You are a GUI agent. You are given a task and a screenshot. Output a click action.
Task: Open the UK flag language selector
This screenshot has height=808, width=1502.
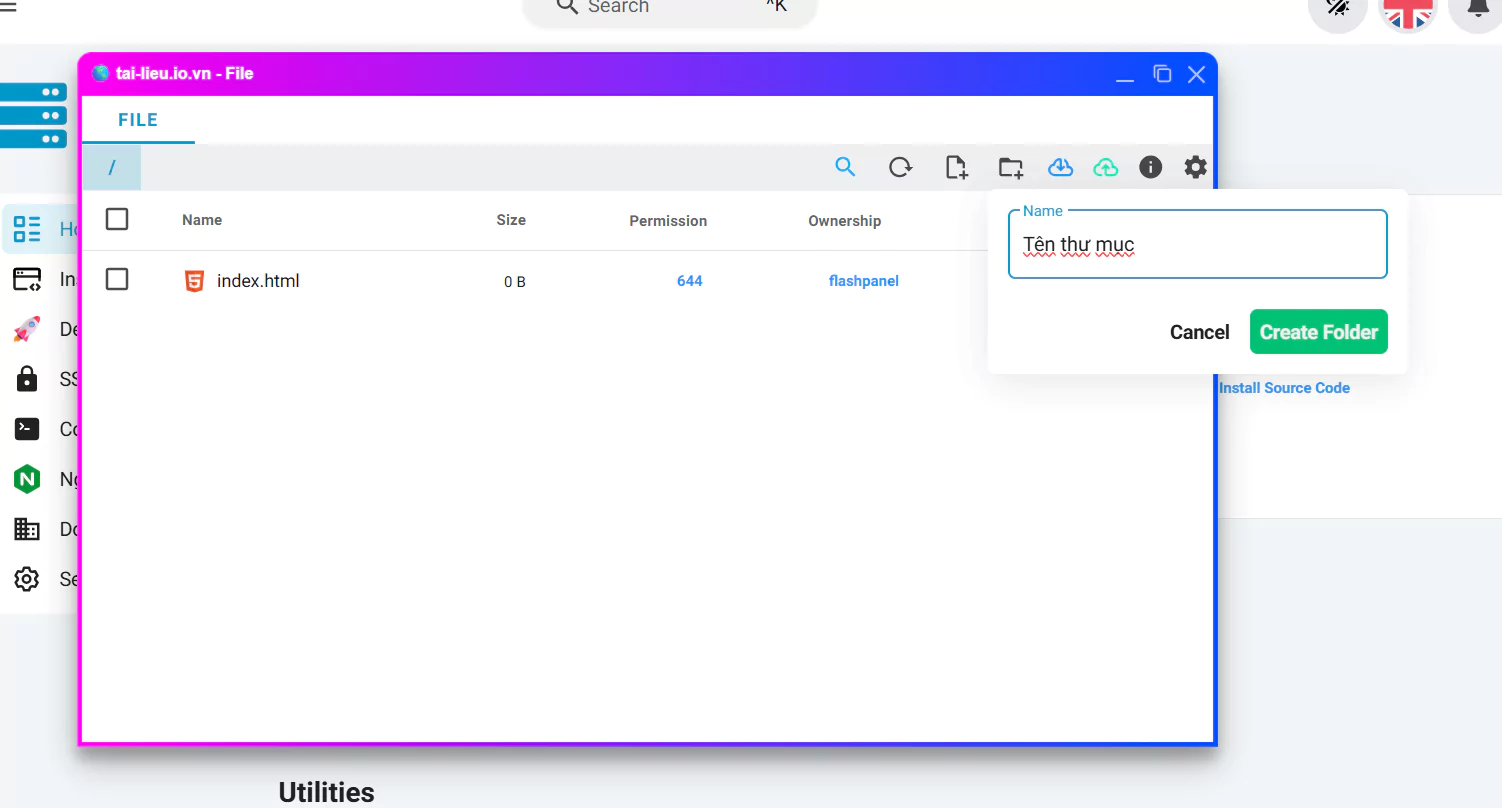click(1407, 10)
